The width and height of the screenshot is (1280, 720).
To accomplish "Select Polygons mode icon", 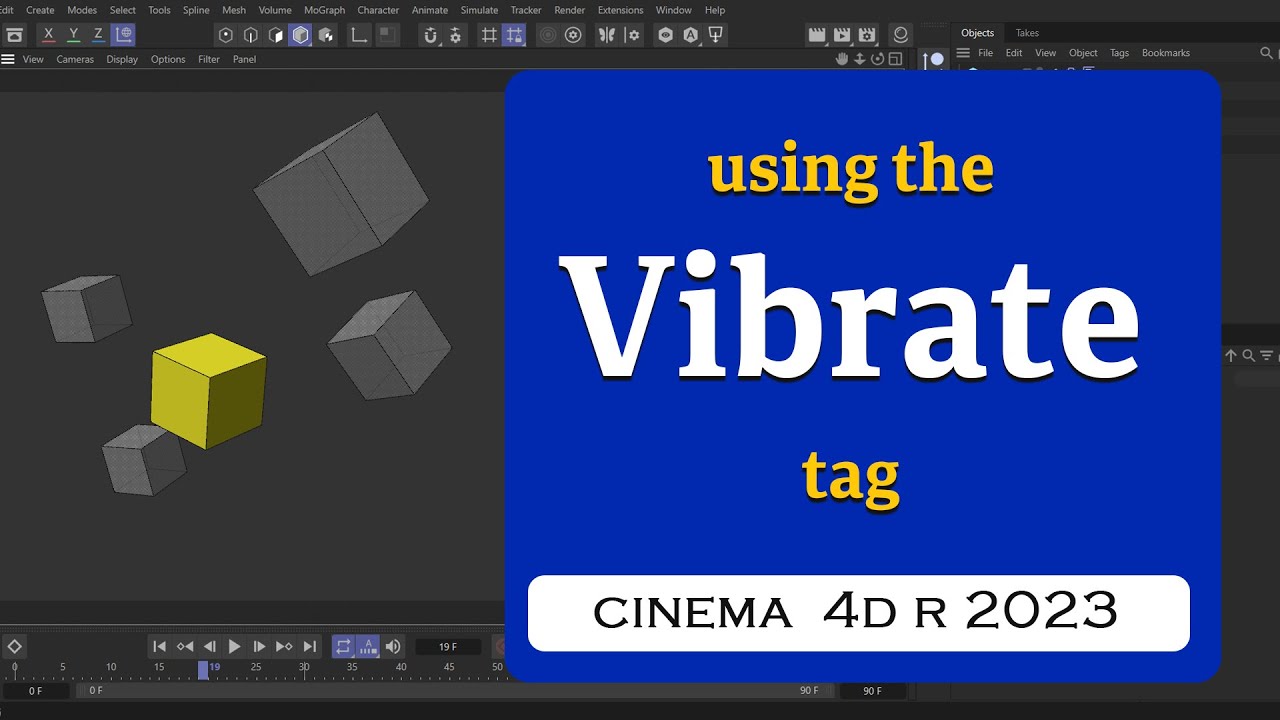I will click(x=276, y=35).
